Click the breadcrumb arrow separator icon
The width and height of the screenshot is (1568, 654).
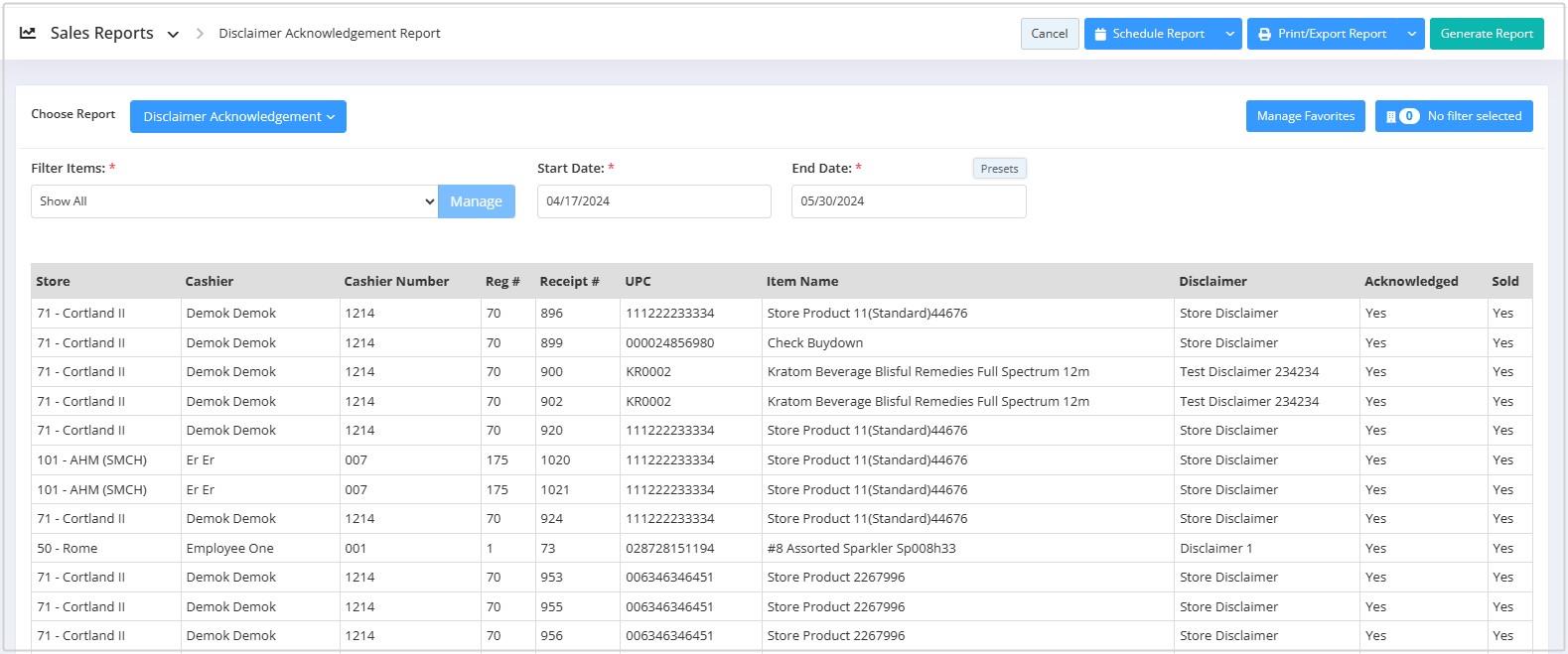200,34
